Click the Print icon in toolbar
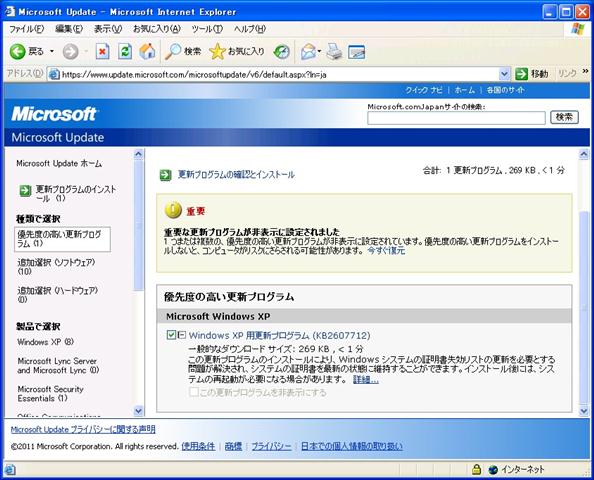 (x=335, y=52)
